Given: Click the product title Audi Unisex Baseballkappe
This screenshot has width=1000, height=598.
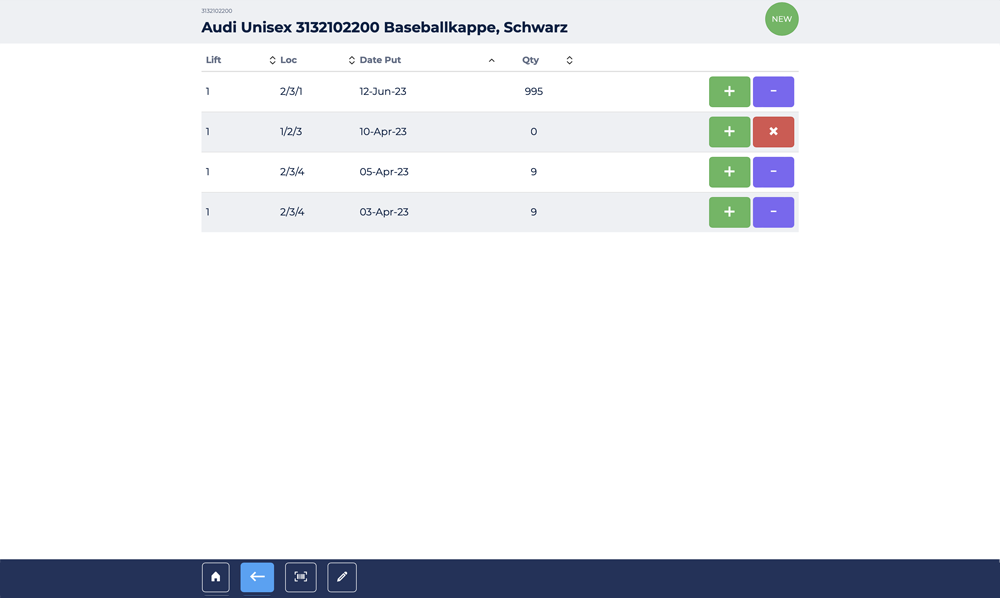Looking at the screenshot, I should (x=384, y=28).
